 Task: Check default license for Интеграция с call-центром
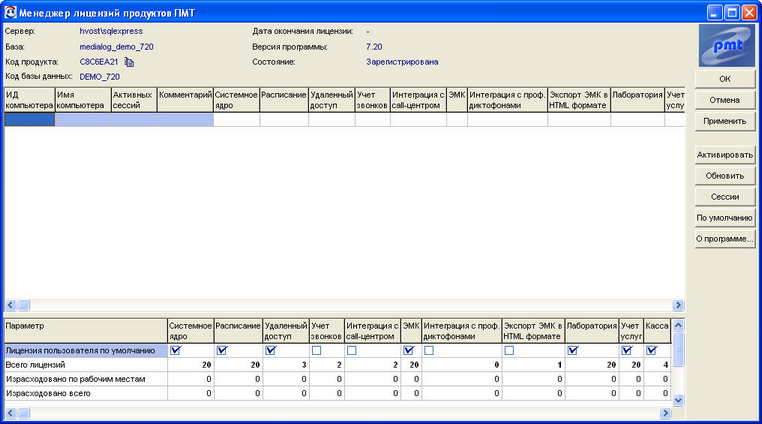click(351, 350)
